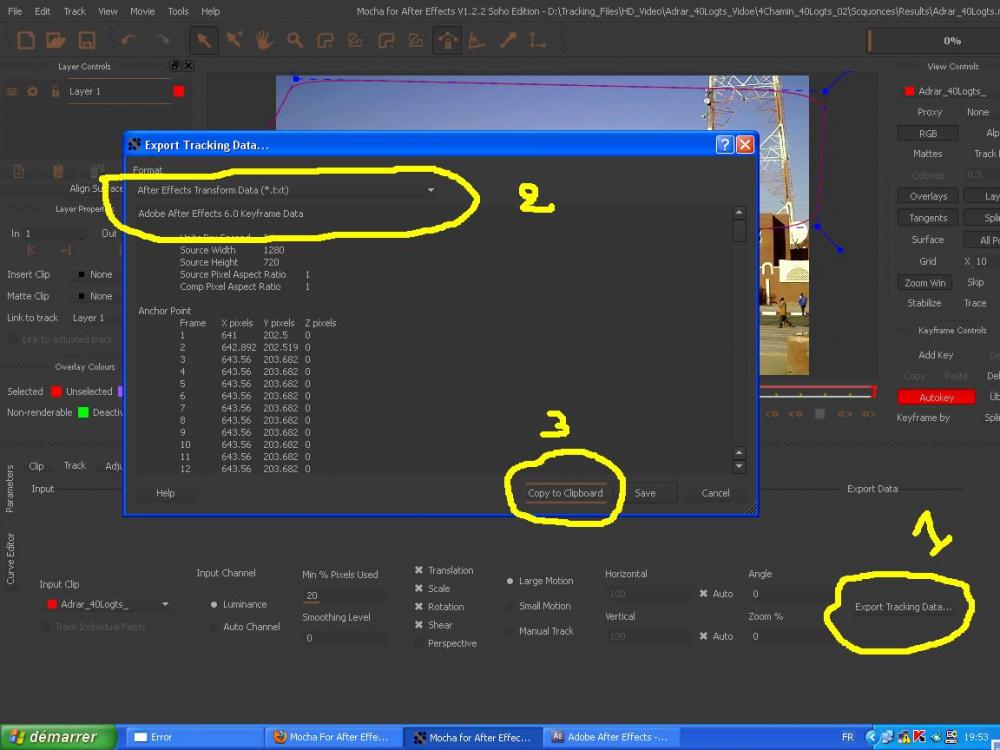Select the Small Motion radio button
The height and width of the screenshot is (750, 1000).
(x=510, y=606)
